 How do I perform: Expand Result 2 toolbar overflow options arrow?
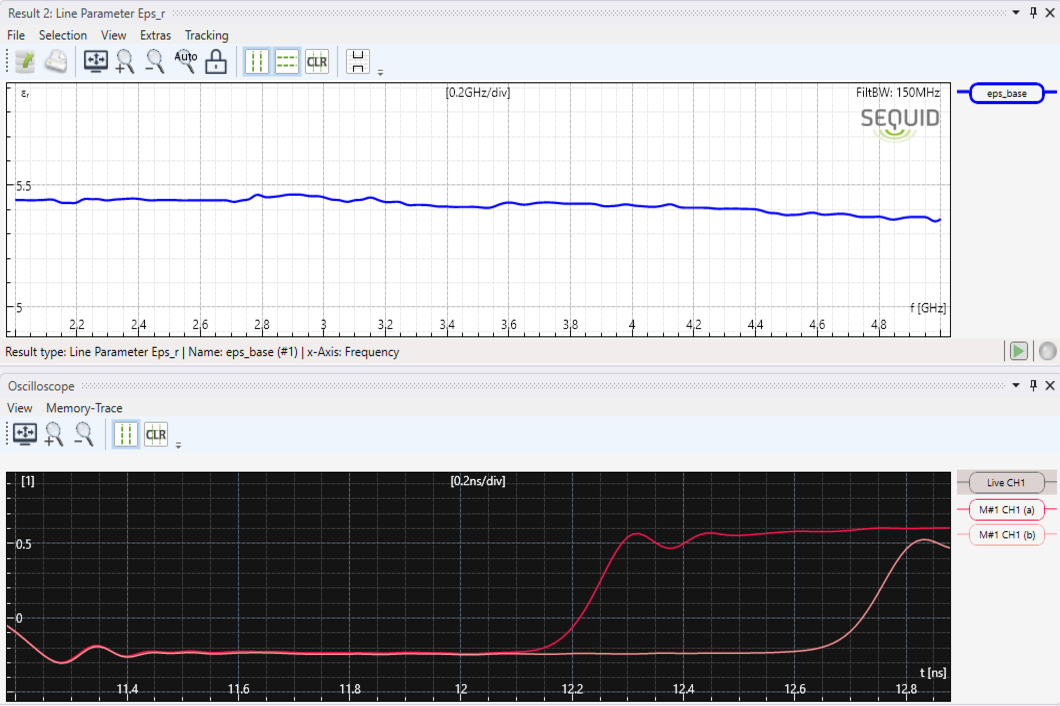click(380, 72)
